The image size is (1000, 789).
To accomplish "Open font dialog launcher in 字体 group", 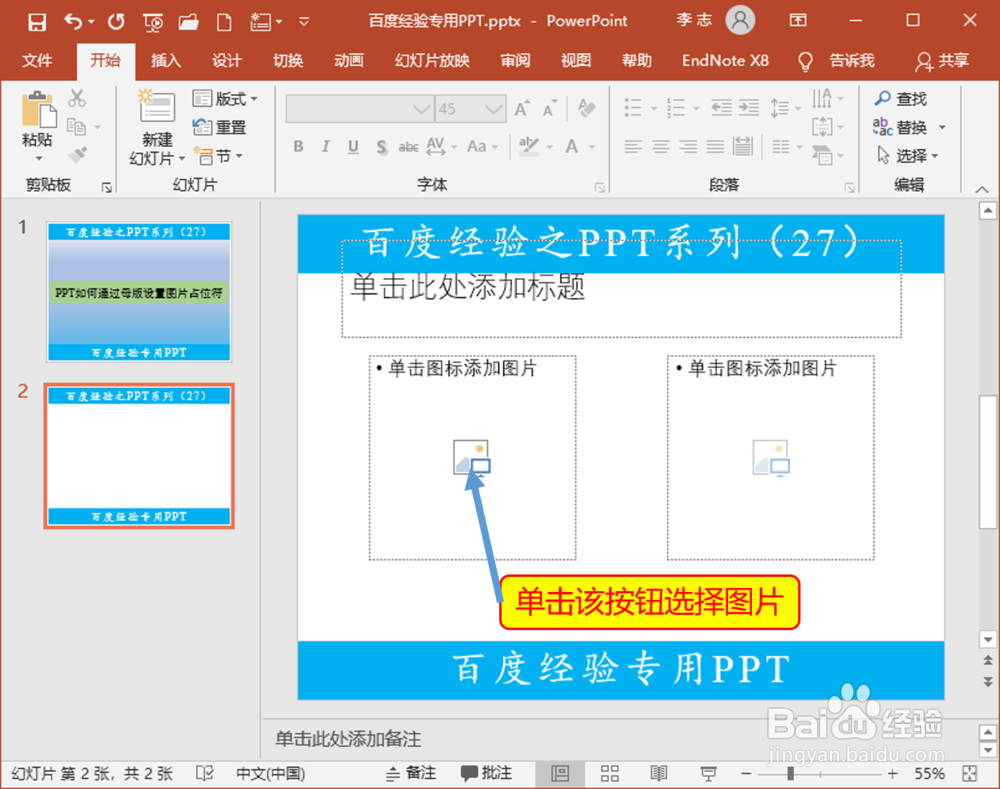I will click(599, 188).
